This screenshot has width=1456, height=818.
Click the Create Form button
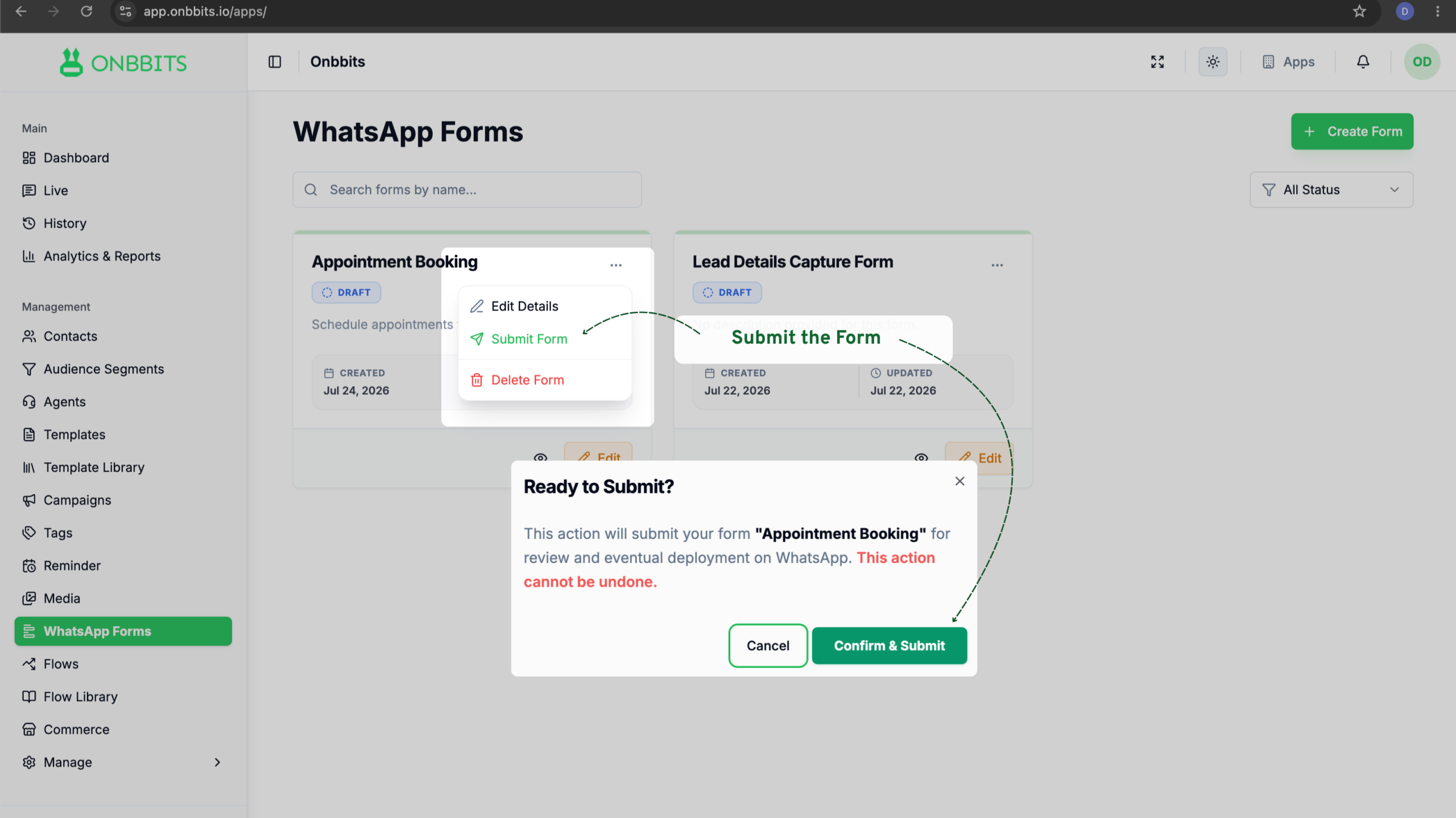point(1351,131)
